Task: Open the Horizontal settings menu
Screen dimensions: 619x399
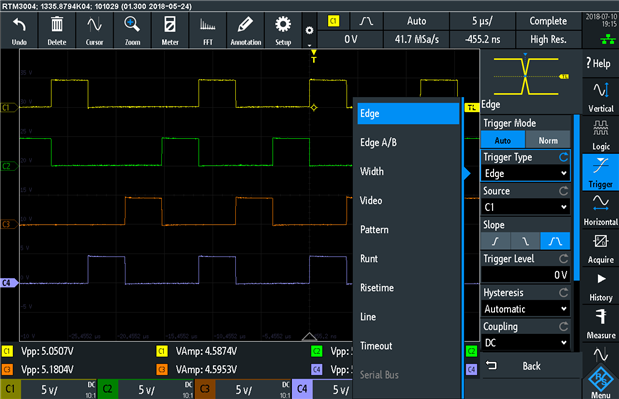Action: (x=600, y=210)
